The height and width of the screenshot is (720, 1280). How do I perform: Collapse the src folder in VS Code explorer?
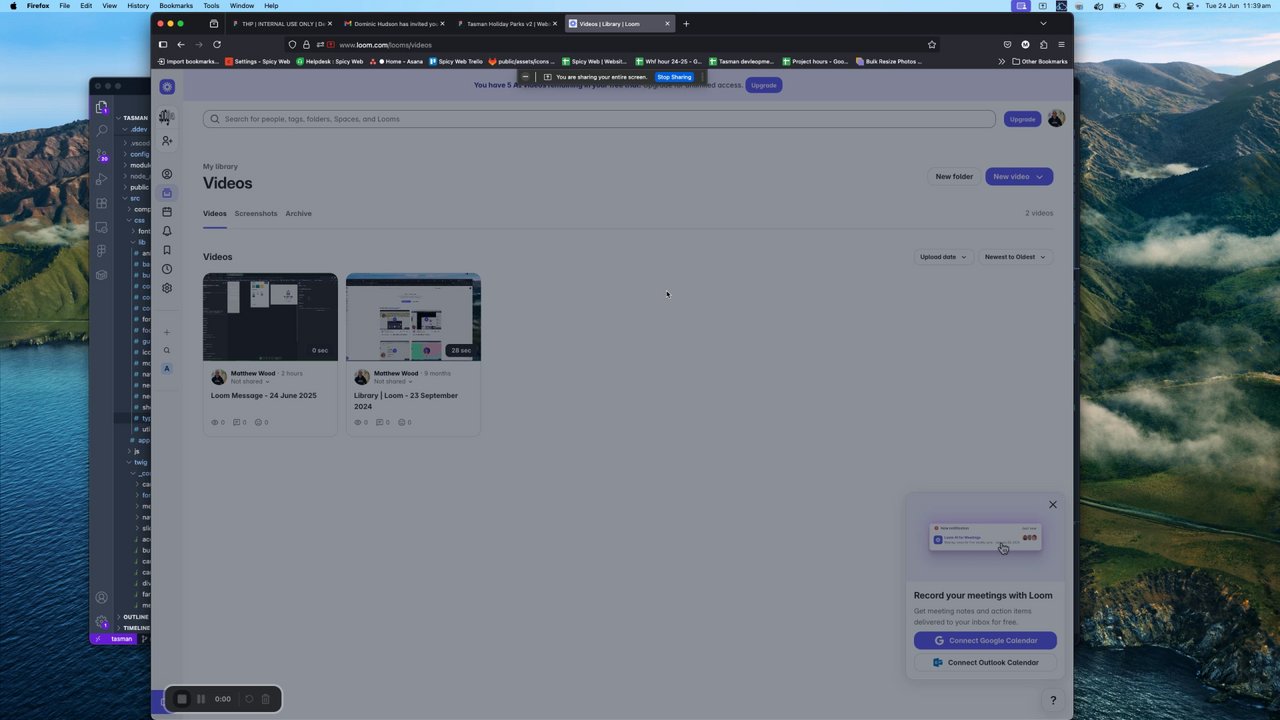click(132, 198)
